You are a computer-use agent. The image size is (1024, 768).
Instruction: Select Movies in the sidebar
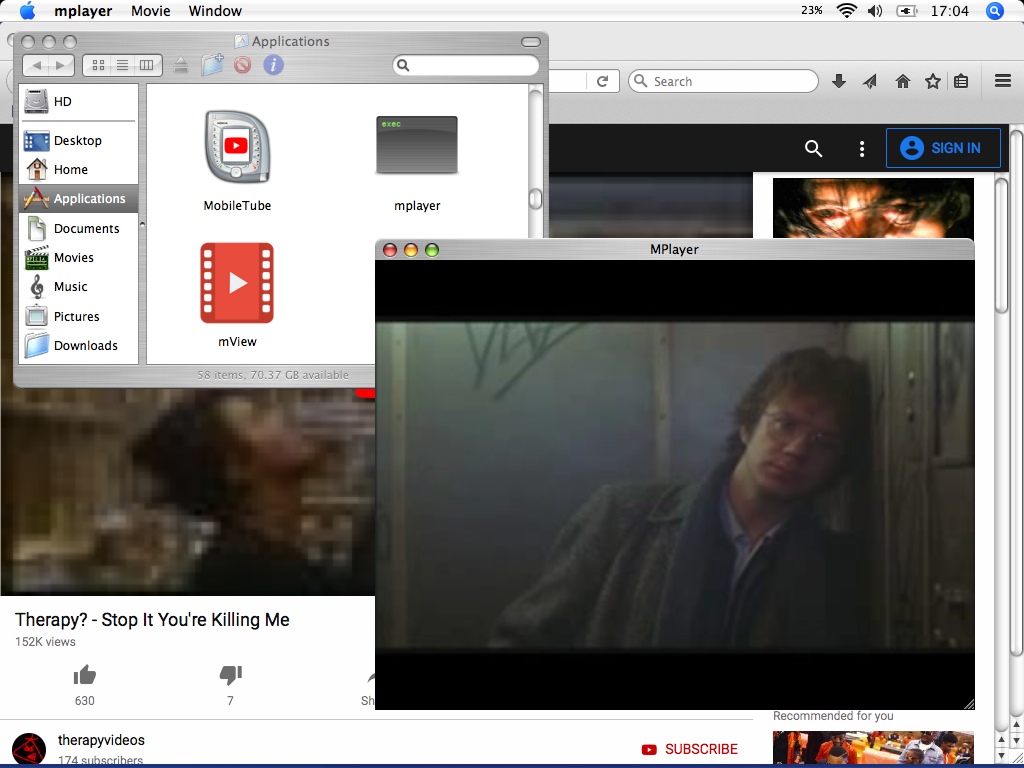pyautogui.click(x=79, y=257)
